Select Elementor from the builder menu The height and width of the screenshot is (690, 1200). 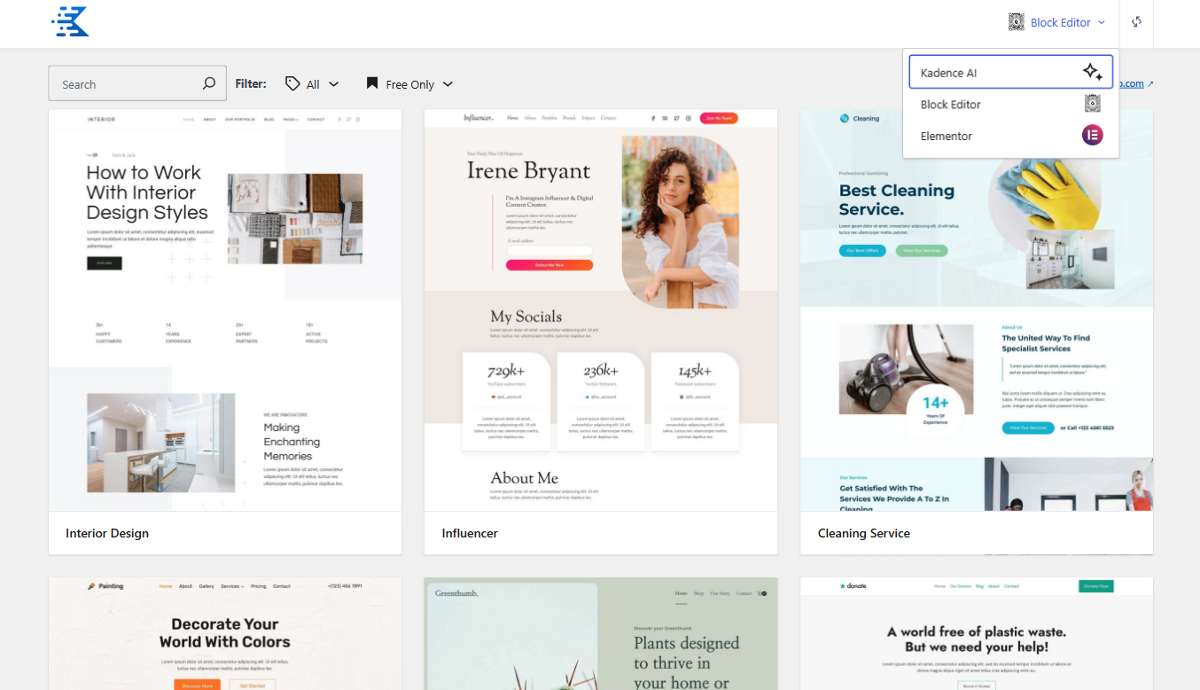(1011, 136)
